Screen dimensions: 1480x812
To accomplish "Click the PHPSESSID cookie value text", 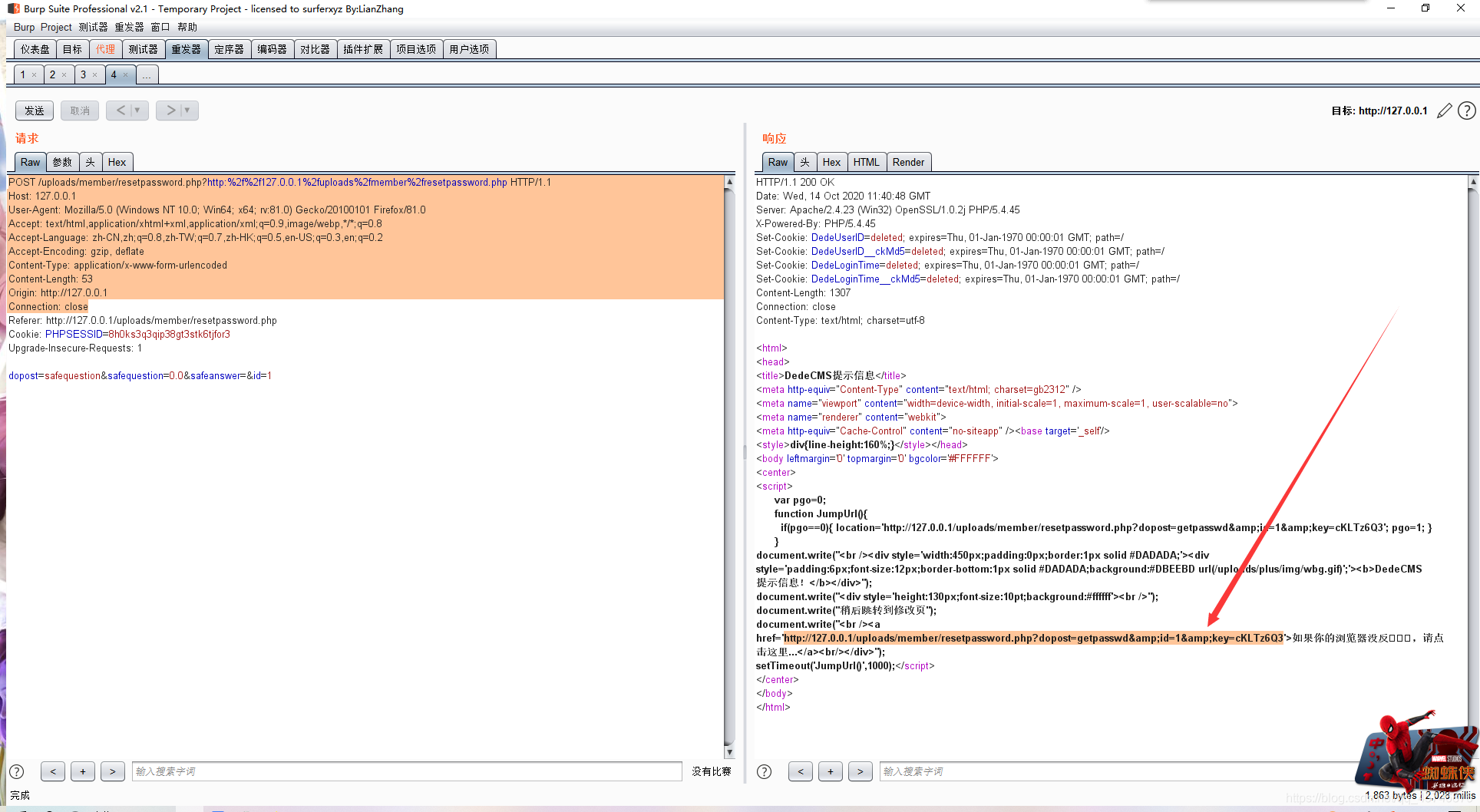I will click(169, 335).
